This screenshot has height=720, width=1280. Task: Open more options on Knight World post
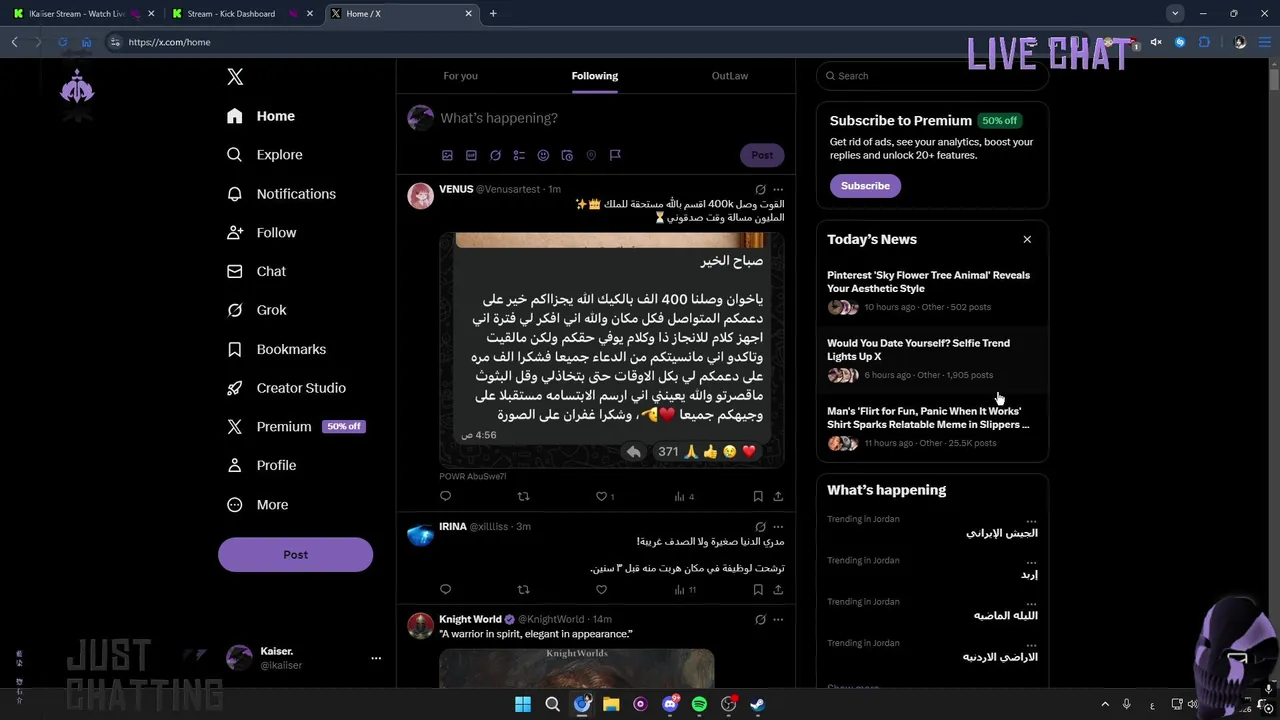[778, 620]
